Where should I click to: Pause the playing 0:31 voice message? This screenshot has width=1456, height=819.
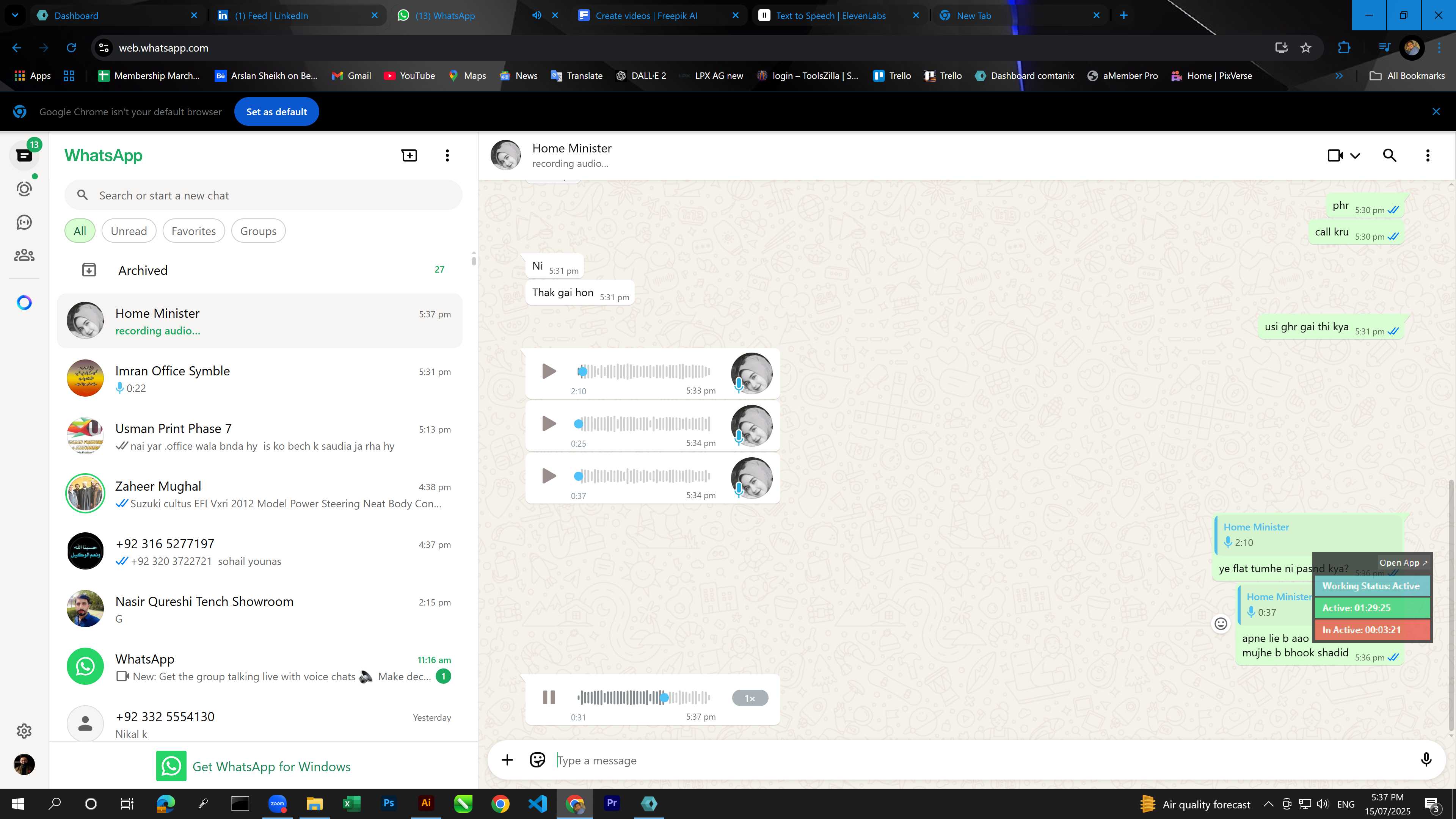[x=548, y=698]
